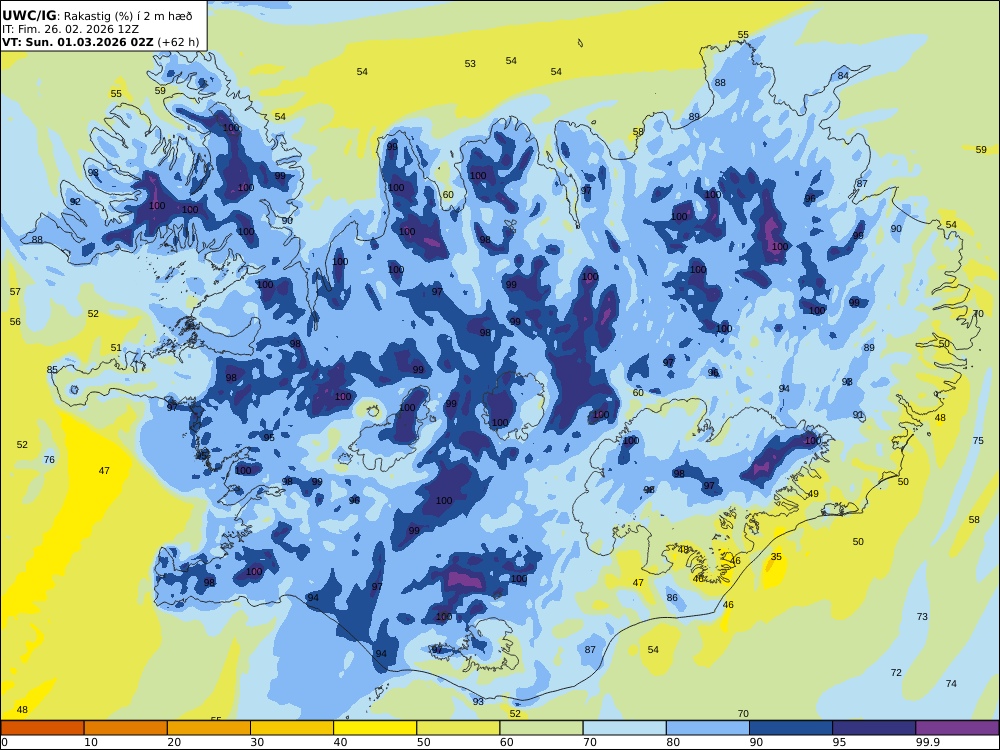Select the 90–95 dark blue legend swatch
The width and height of the screenshot is (1000, 750).
(x=791, y=728)
